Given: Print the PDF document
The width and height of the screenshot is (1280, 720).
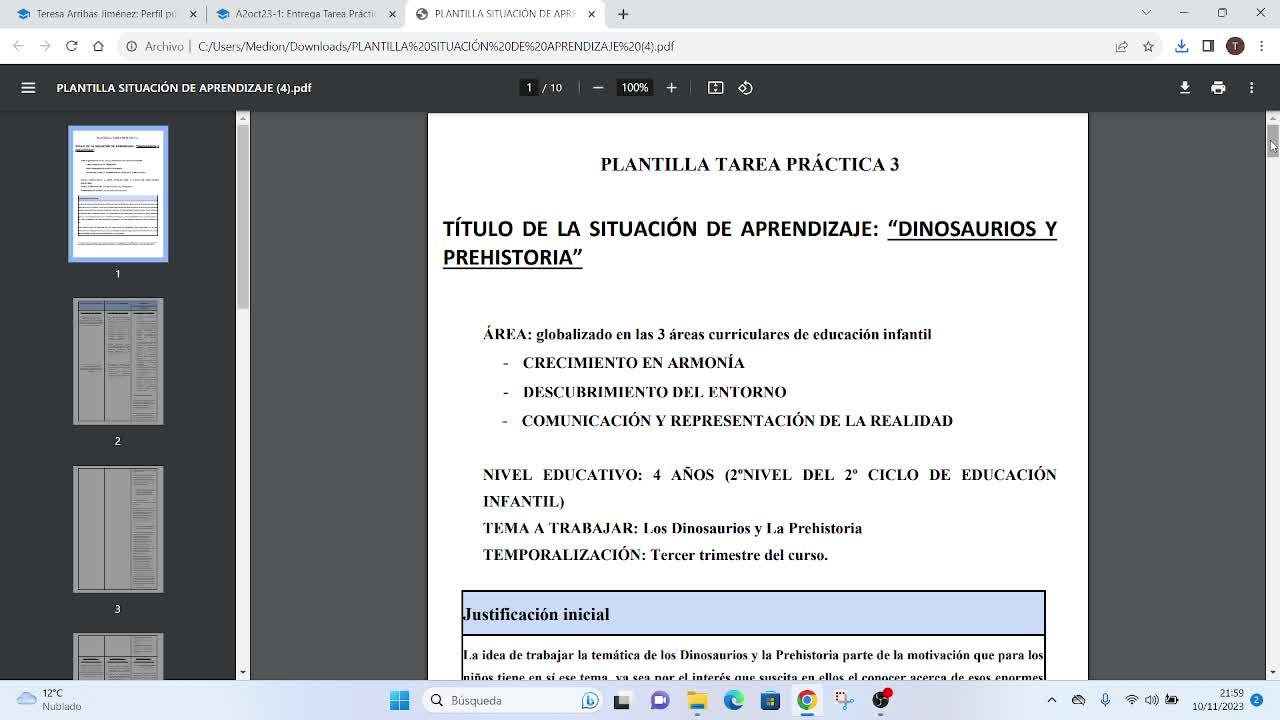Looking at the screenshot, I should click(1217, 88).
